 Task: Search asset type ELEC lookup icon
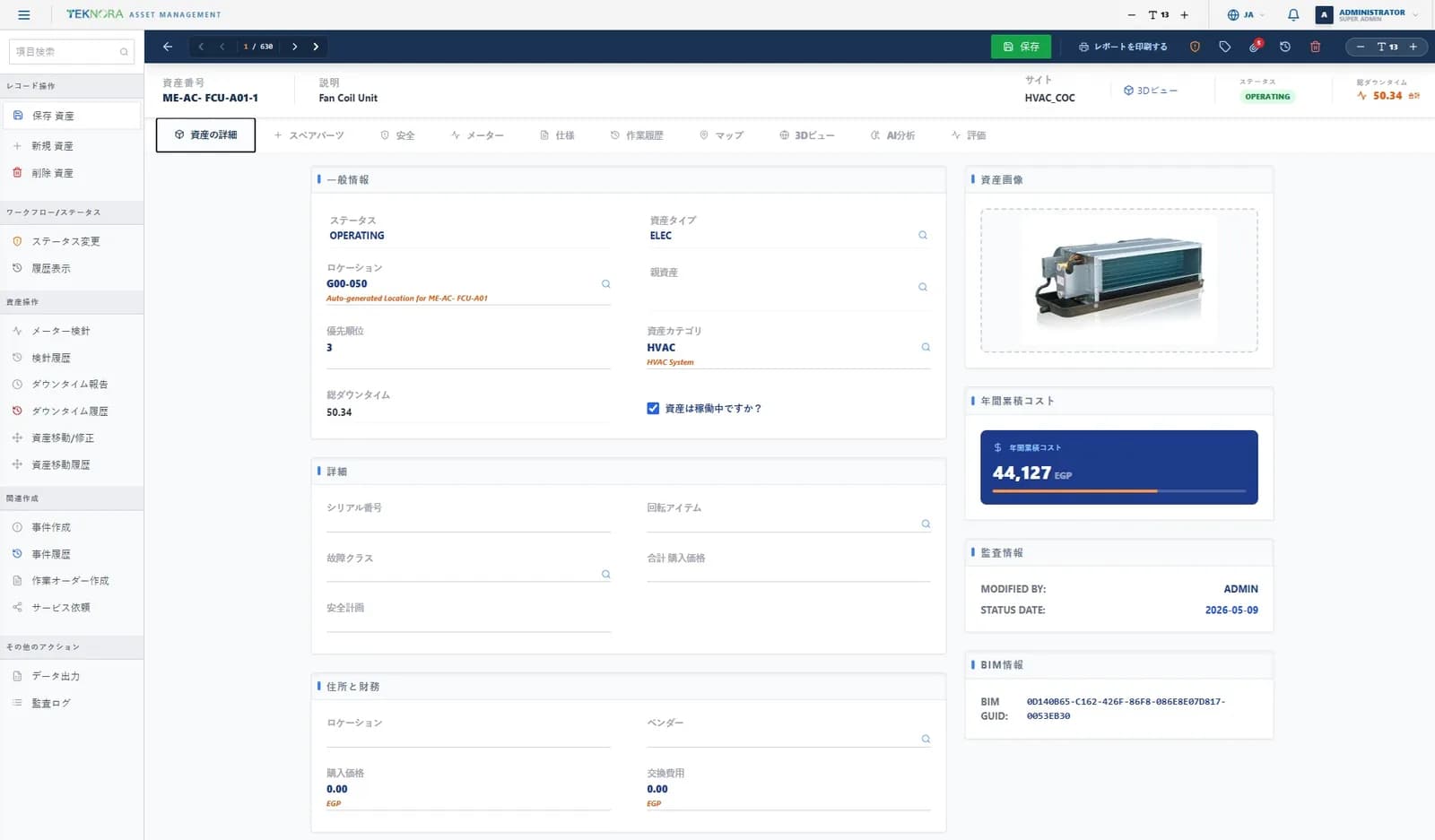(x=923, y=235)
